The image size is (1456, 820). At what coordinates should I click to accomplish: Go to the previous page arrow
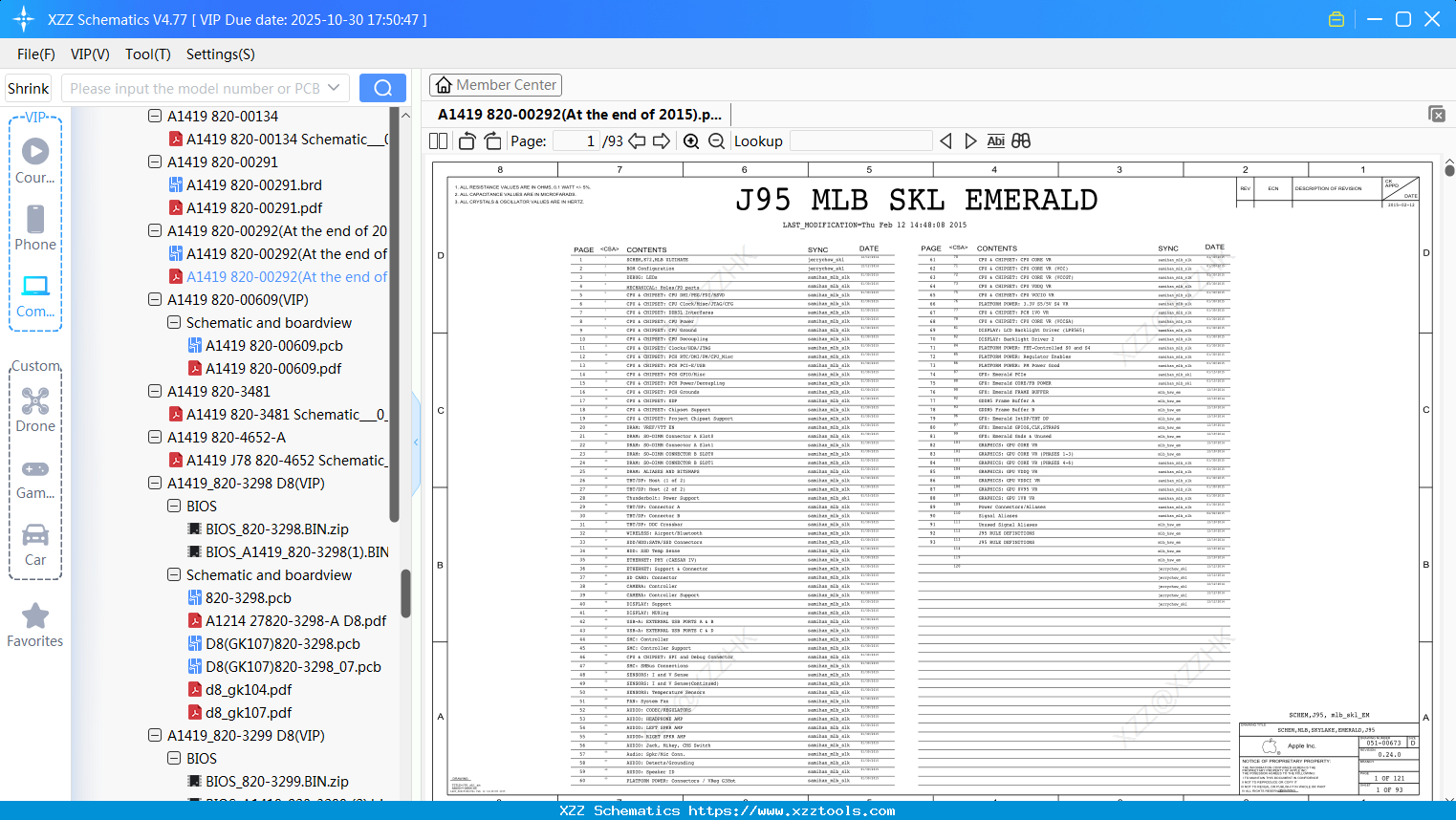pos(637,140)
